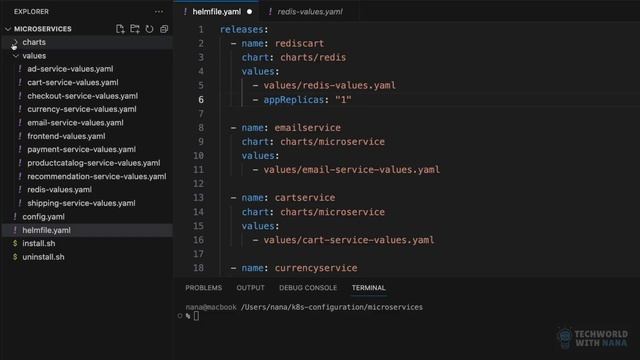Open ad-service-values.yaml in the file tree
The image size is (640, 360).
click(x=70, y=69)
